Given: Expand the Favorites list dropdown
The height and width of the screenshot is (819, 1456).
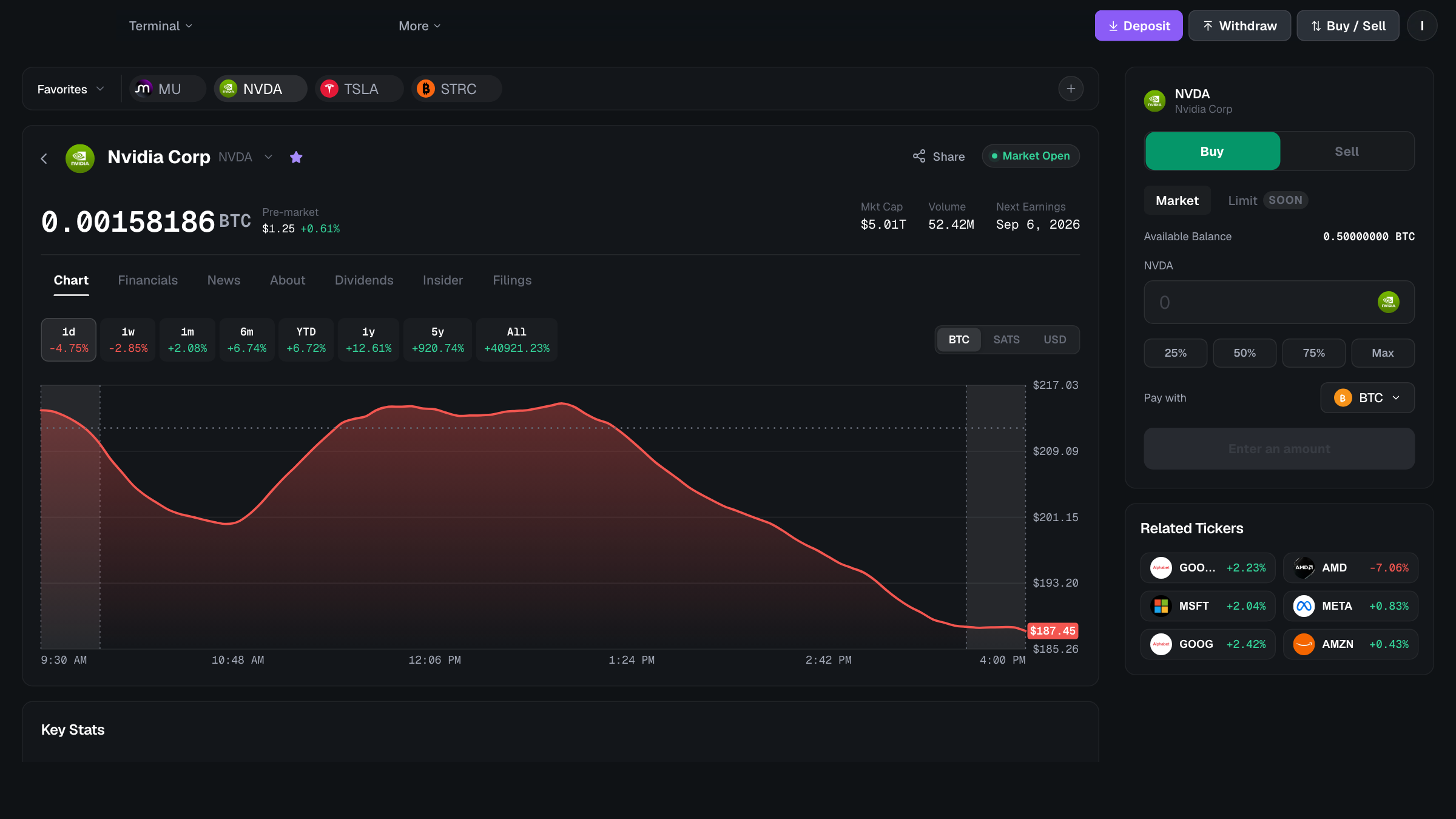Looking at the screenshot, I should click(x=71, y=89).
